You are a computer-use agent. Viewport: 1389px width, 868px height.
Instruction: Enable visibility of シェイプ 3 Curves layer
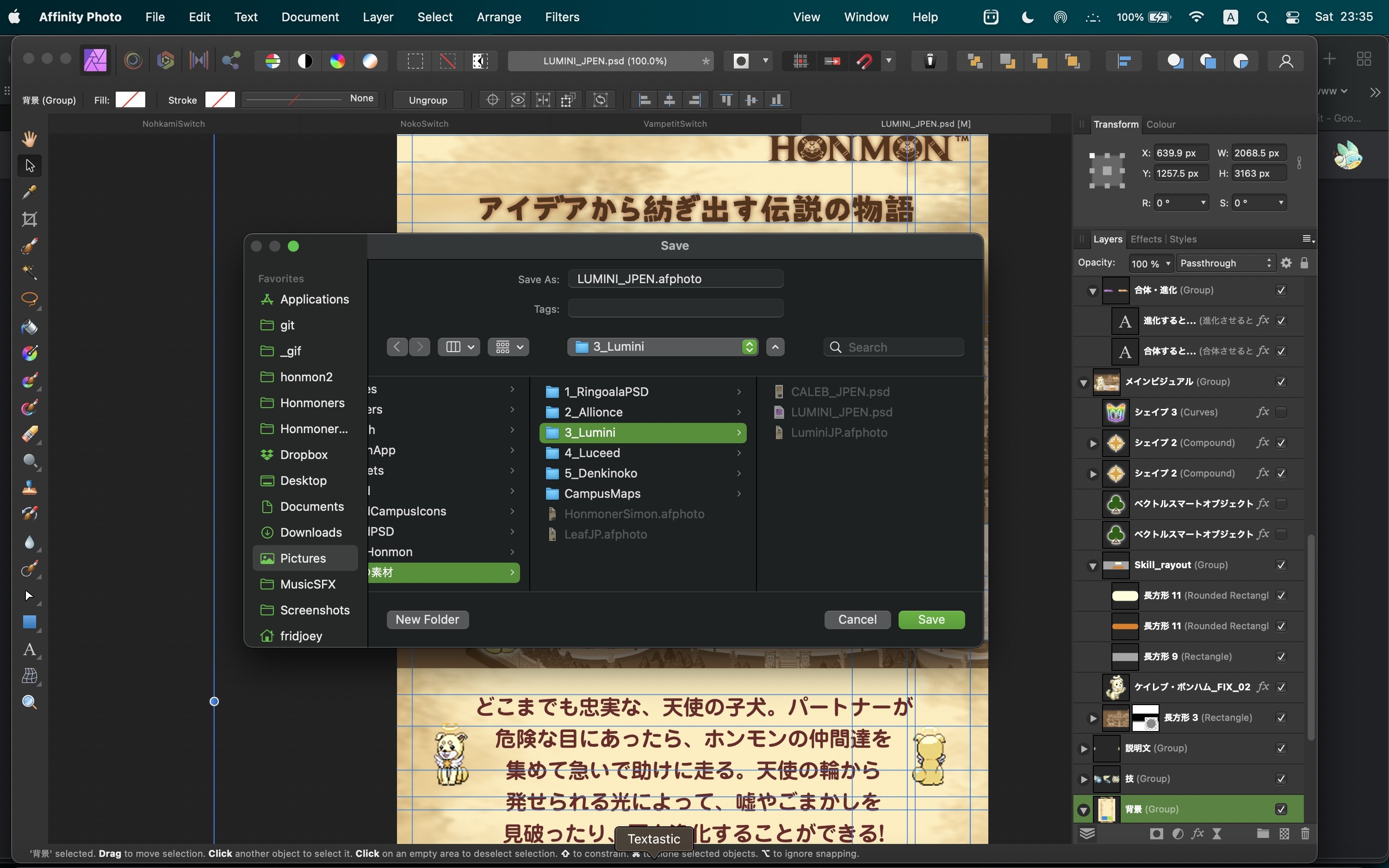[x=1281, y=412]
